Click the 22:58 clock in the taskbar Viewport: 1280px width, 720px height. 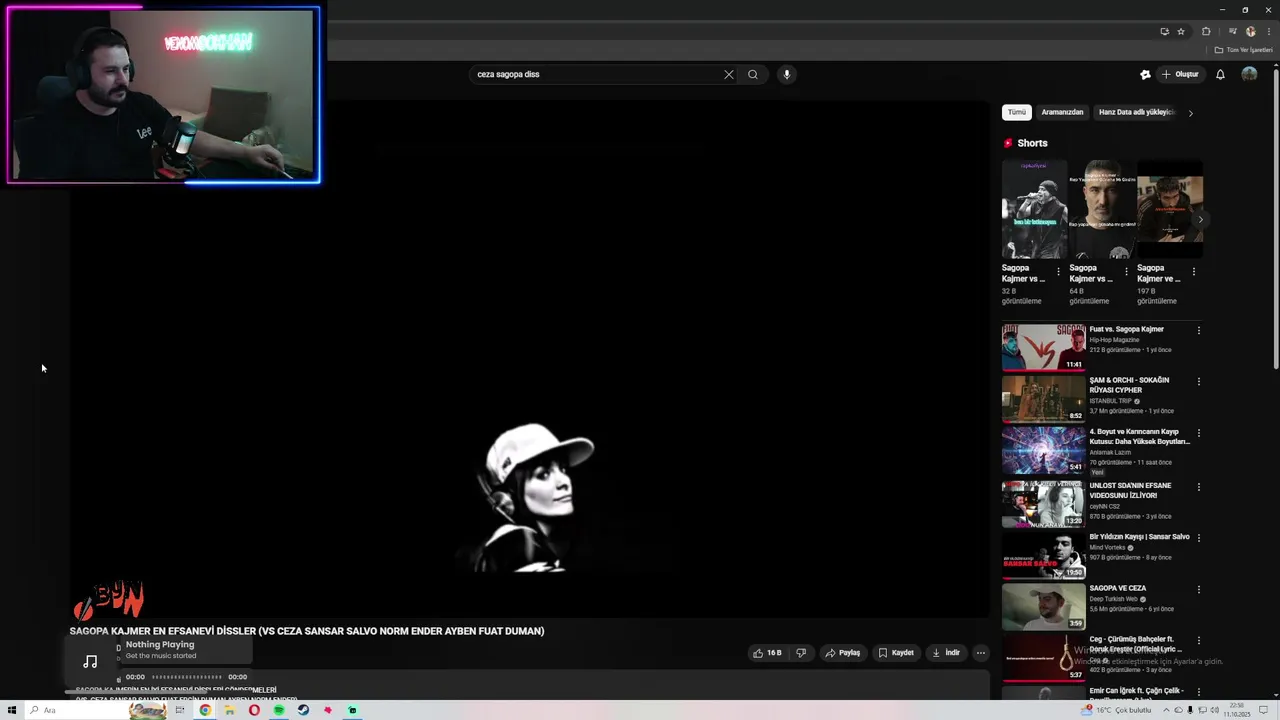point(1236,710)
